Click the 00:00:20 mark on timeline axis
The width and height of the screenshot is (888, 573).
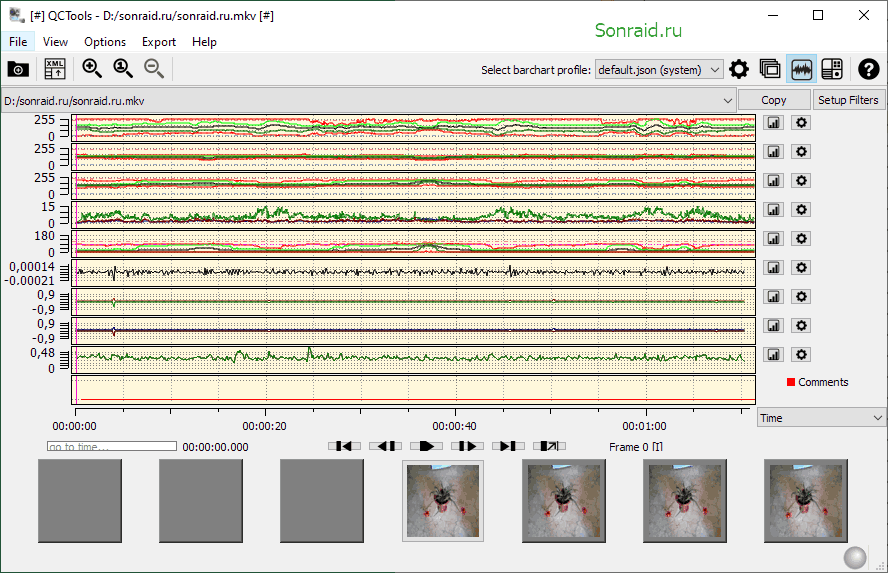tap(264, 426)
